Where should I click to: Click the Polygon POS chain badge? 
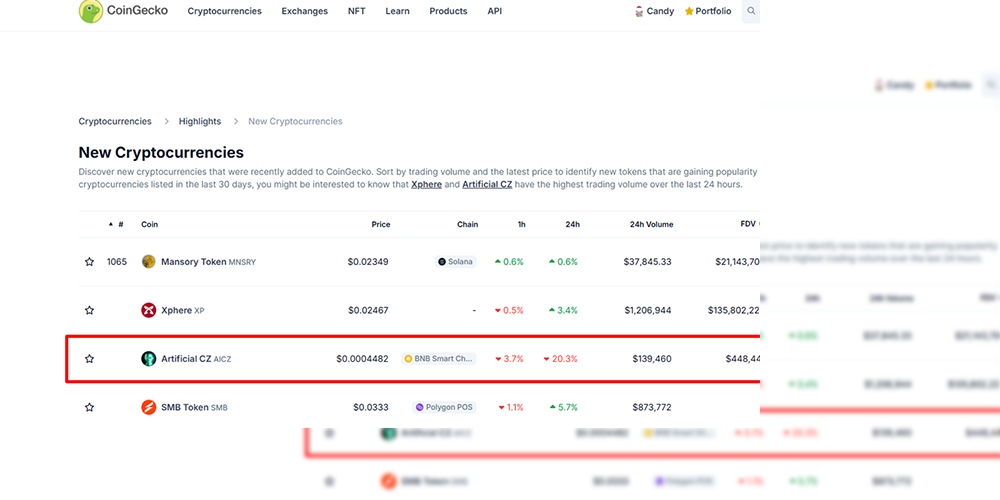click(445, 408)
